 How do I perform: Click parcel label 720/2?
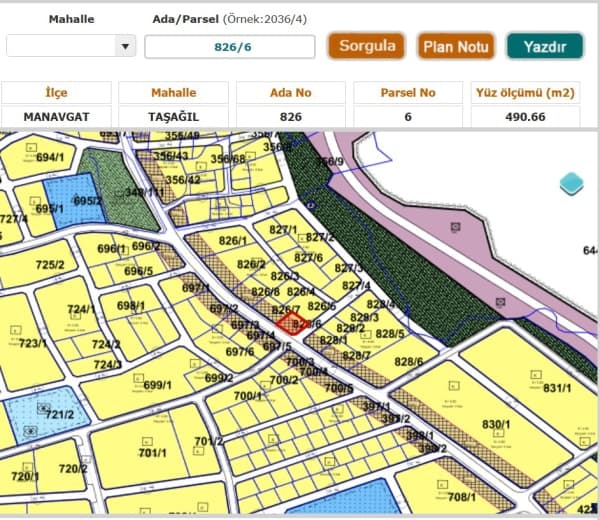coord(73,469)
